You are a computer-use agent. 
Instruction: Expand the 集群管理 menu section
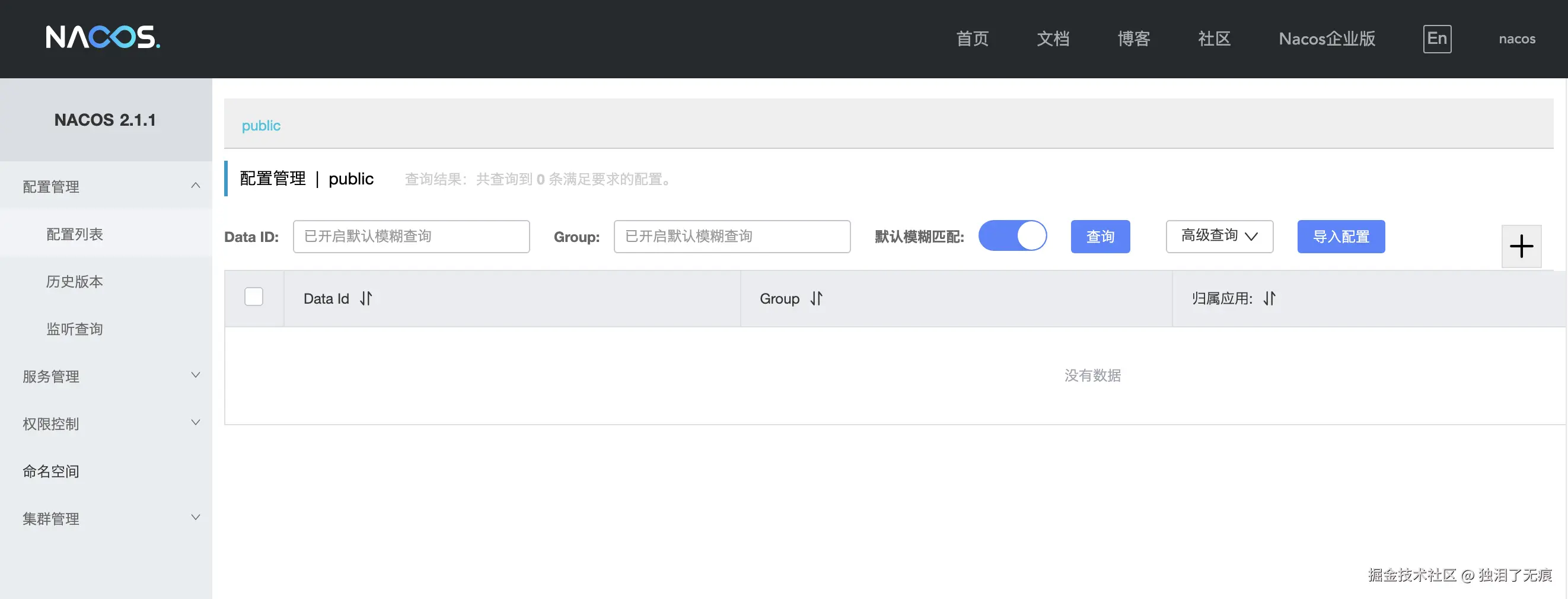click(x=106, y=519)
